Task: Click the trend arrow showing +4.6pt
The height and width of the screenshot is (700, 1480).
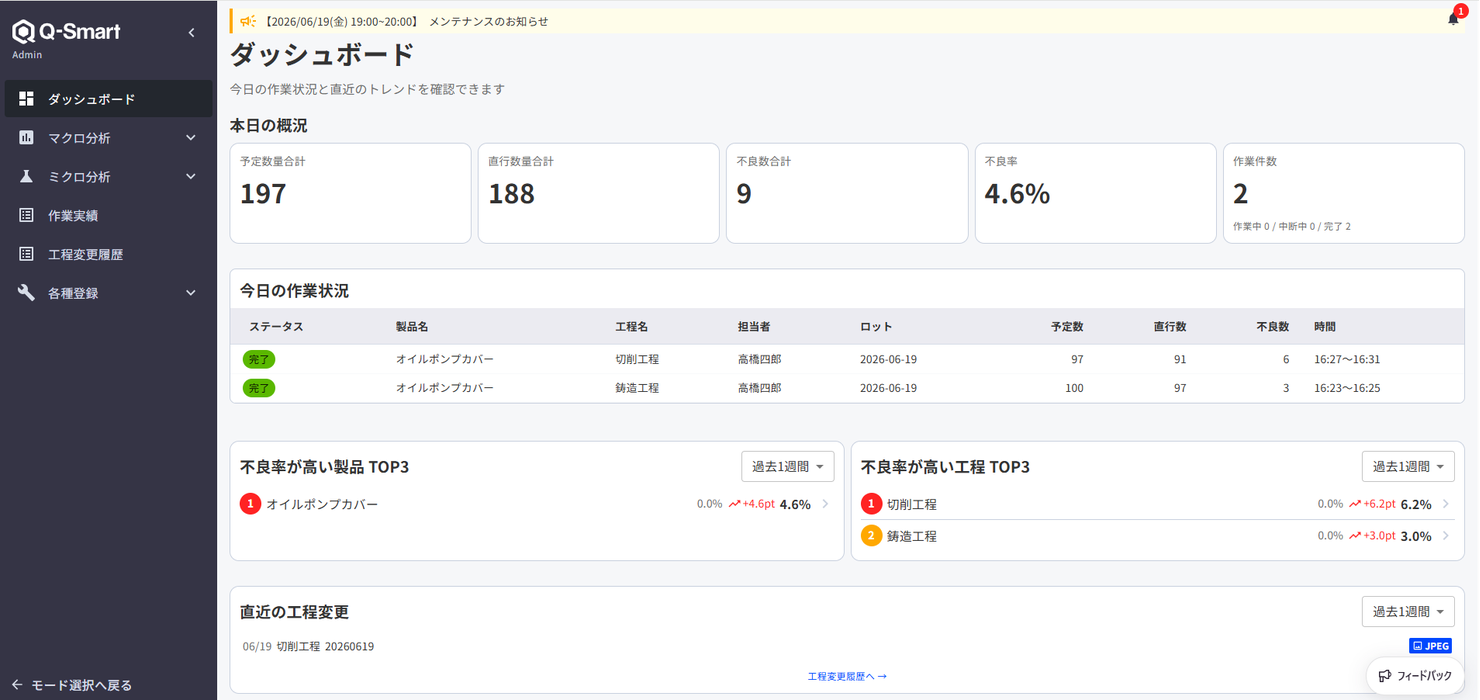Action: [734, 504]
